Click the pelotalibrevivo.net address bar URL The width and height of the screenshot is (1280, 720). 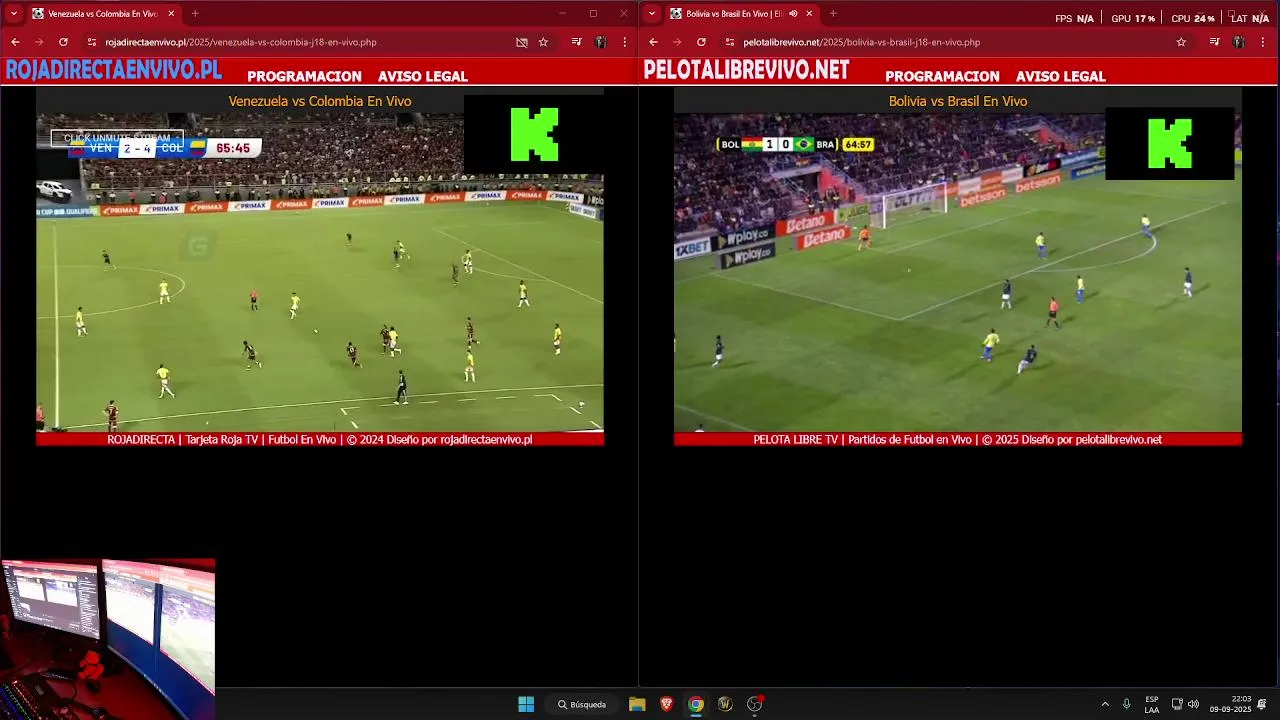pyautogui.click(x=861, y=42)
